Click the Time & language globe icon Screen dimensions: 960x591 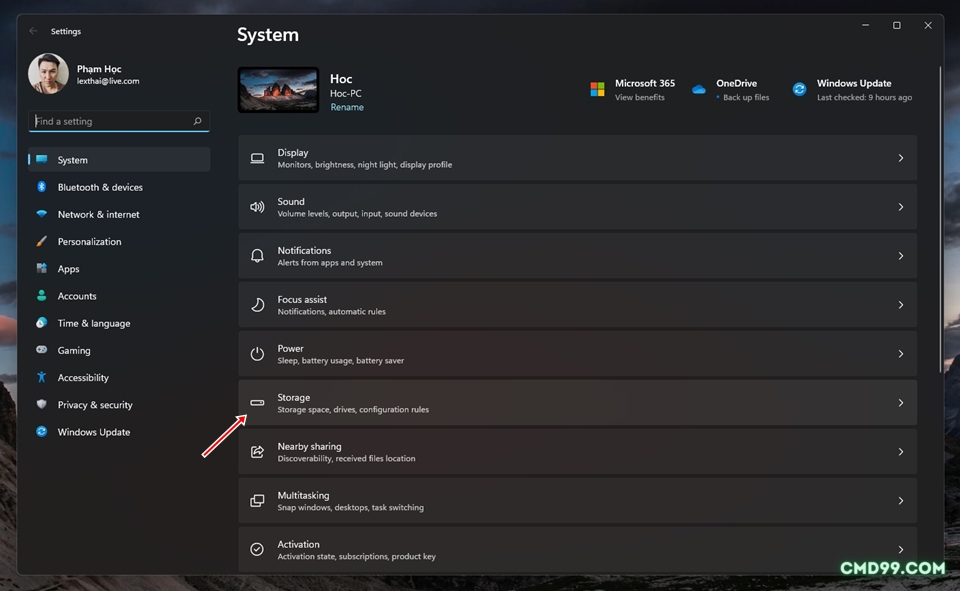pos(42,322)
